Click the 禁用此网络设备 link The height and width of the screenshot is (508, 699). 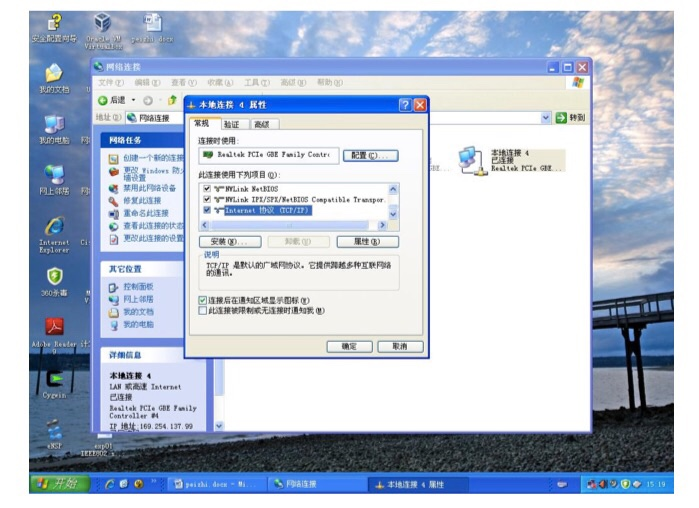coord(149,188)
